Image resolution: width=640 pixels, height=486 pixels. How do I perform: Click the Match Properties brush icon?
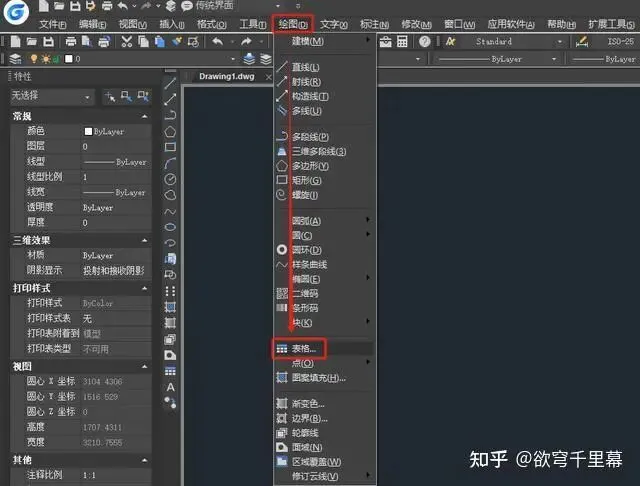point(176,42)
